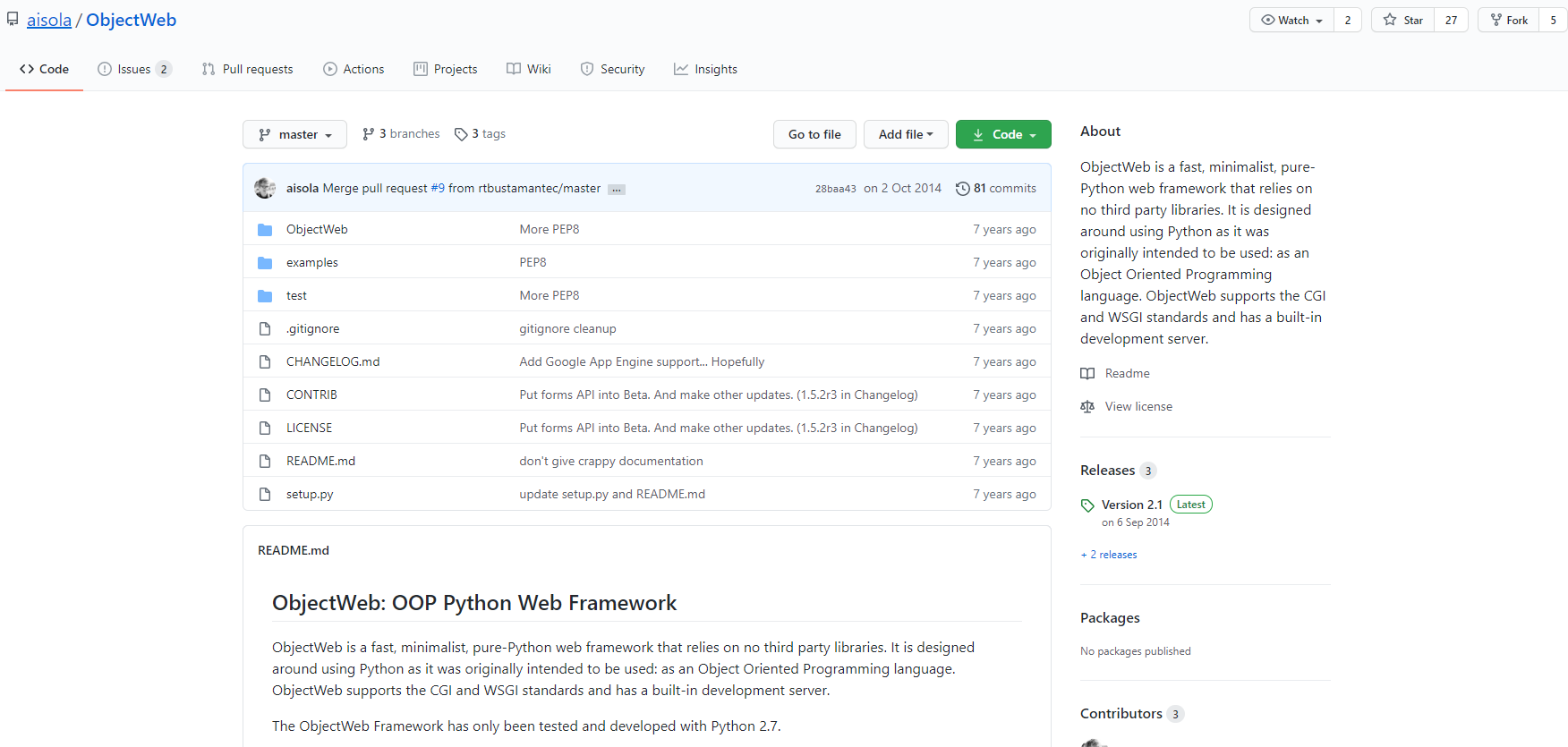1568x747 pixels.
Task: Expand the Add file dropdown
Action: [x=905, y=134]
